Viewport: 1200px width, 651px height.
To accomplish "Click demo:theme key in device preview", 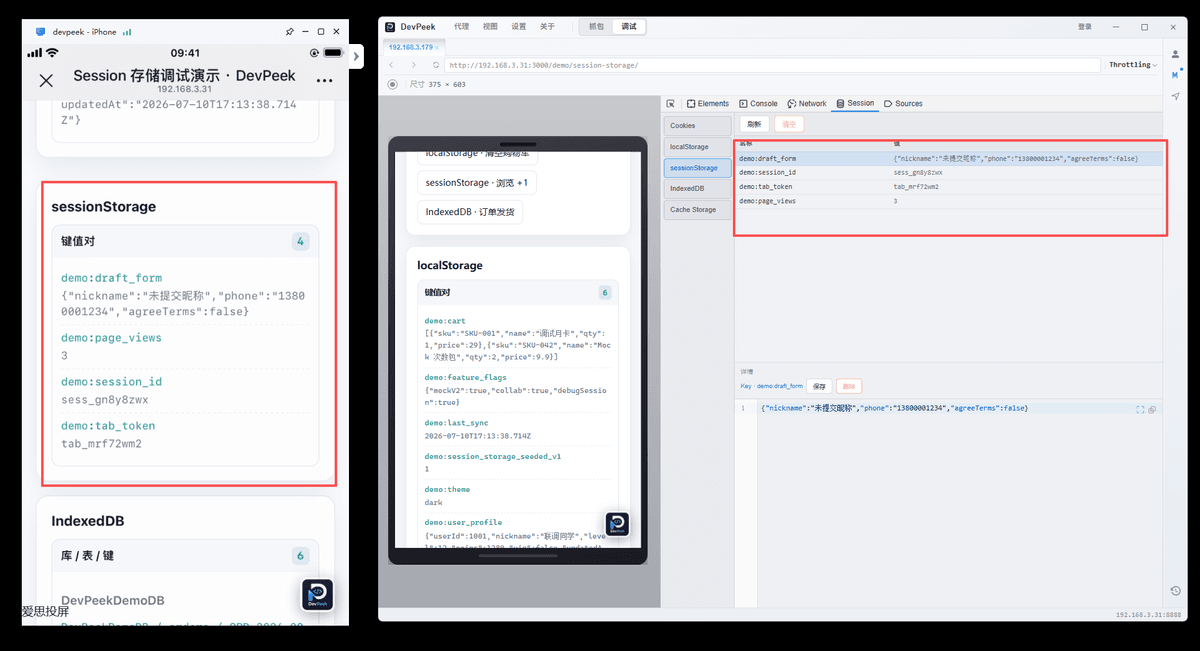I will point(447,489).
